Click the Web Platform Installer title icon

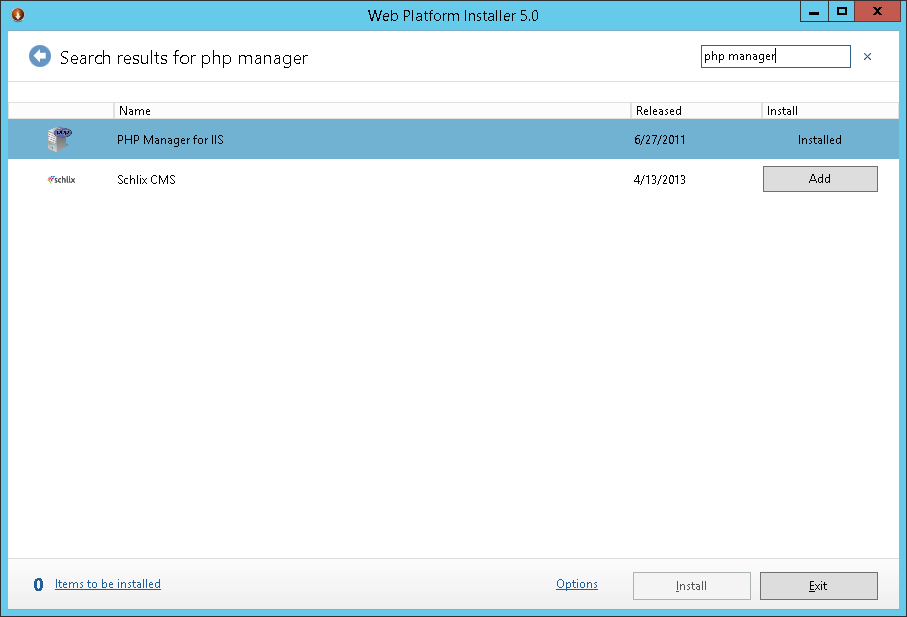(18, 14)
